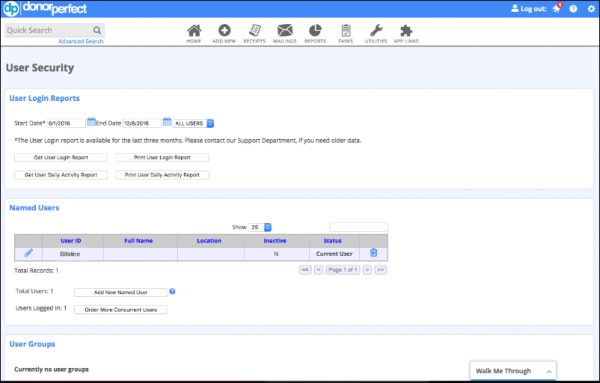Click the Quick Search magnifier icon
600x383 pixels.
coord(97,30)
